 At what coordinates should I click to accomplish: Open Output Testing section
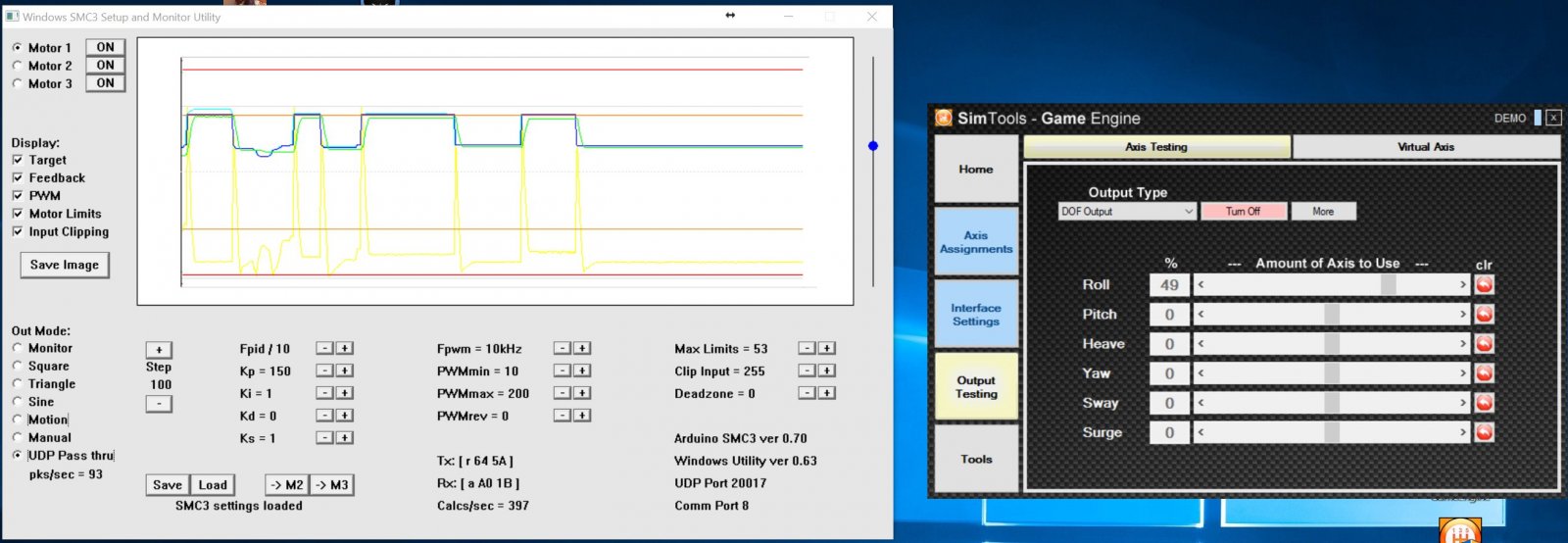click(976, 386)
